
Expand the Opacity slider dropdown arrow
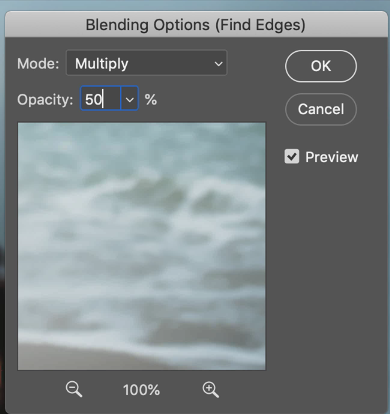130,99
